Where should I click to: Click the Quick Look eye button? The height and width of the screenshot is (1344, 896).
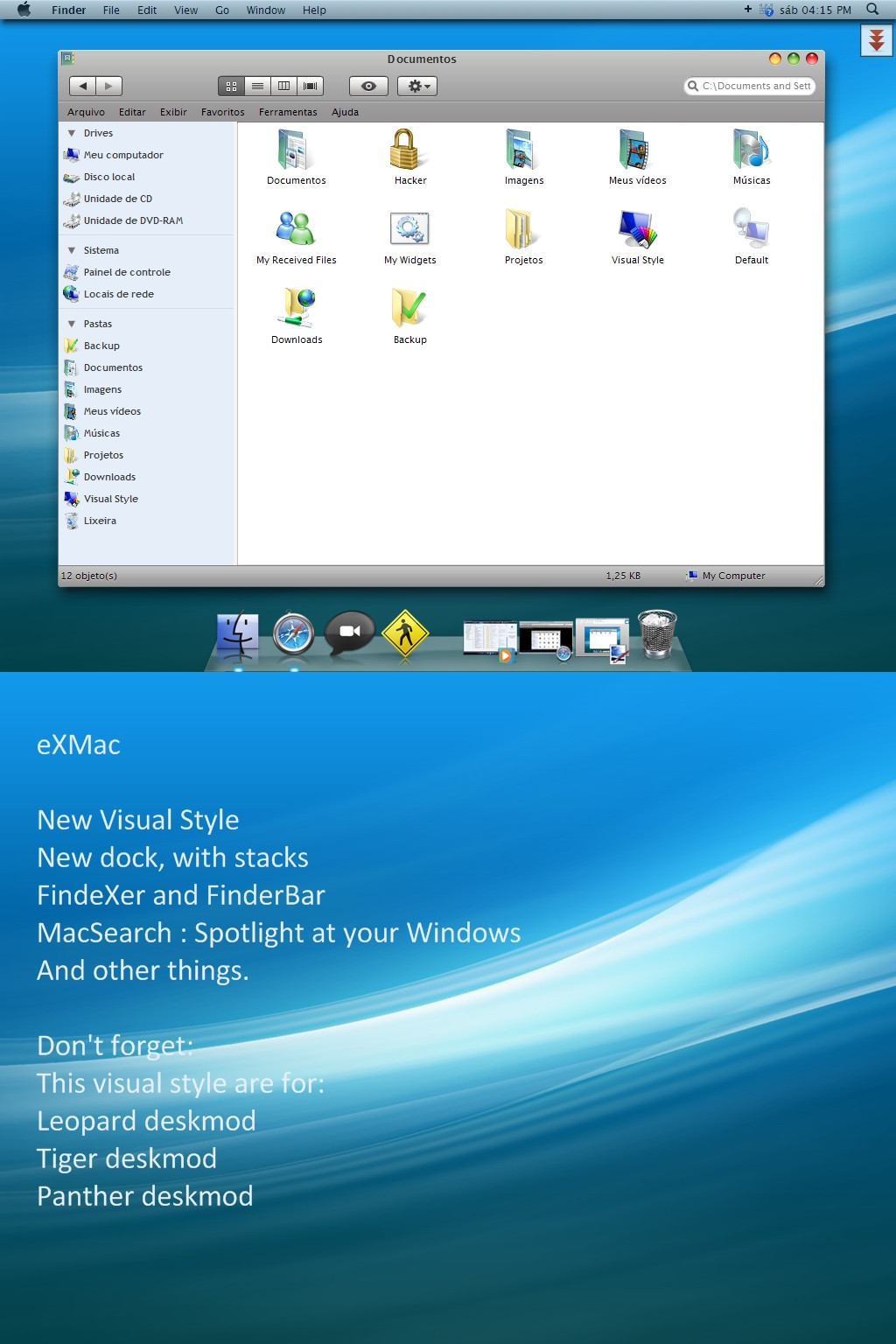click(x=368, y=86)
